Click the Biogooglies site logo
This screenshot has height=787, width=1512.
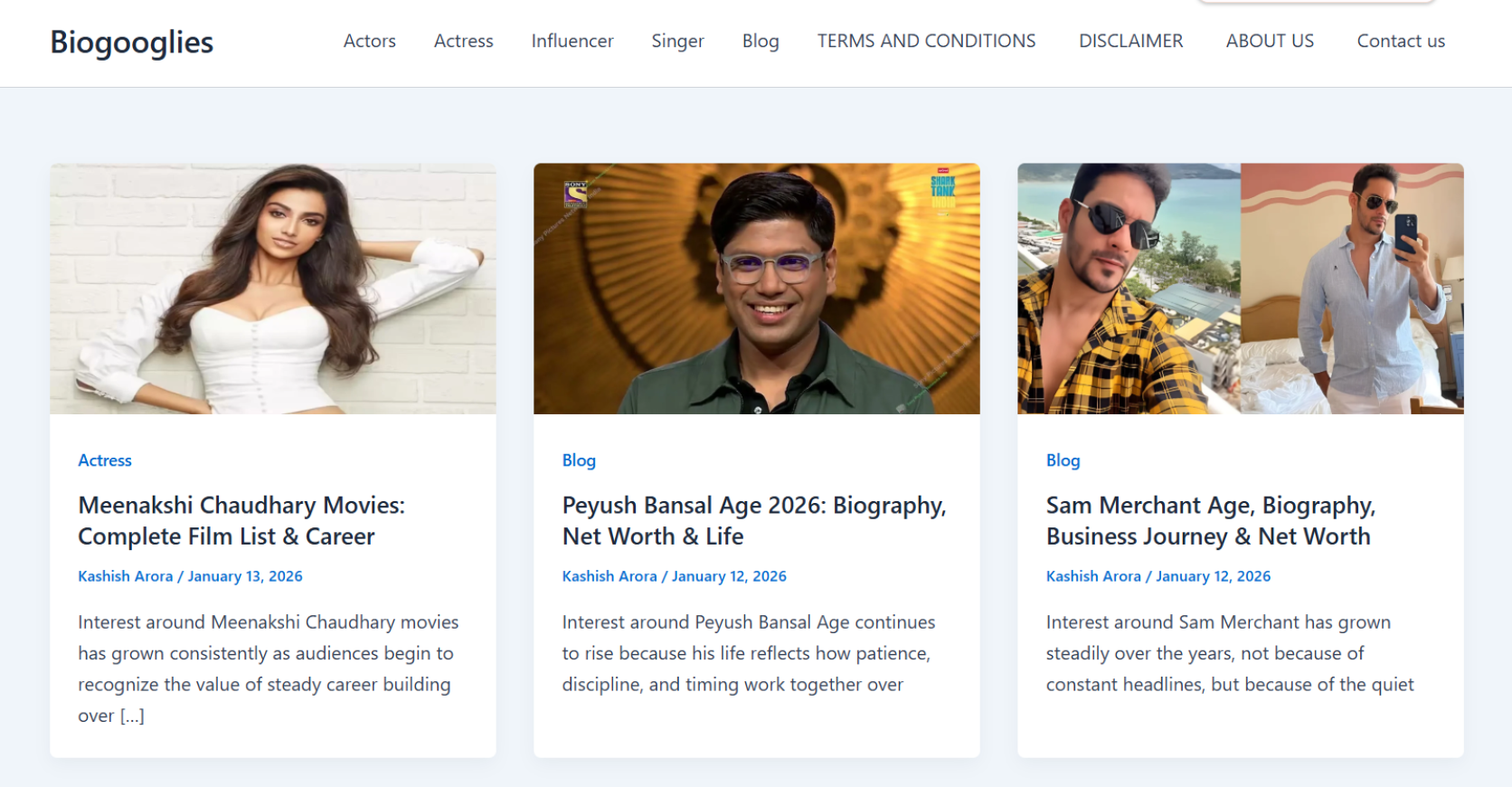coord(132,42)
